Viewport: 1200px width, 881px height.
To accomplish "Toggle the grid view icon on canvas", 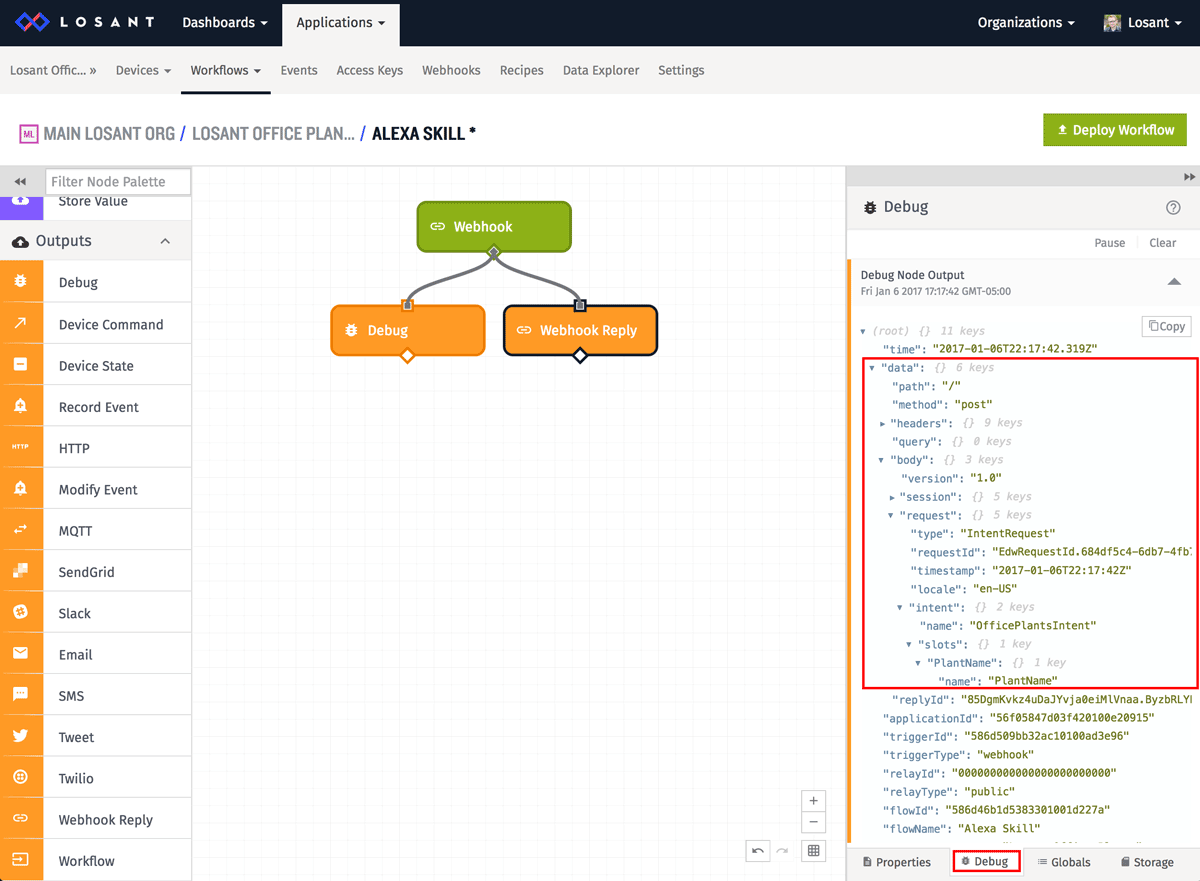I will click(813, 850).
